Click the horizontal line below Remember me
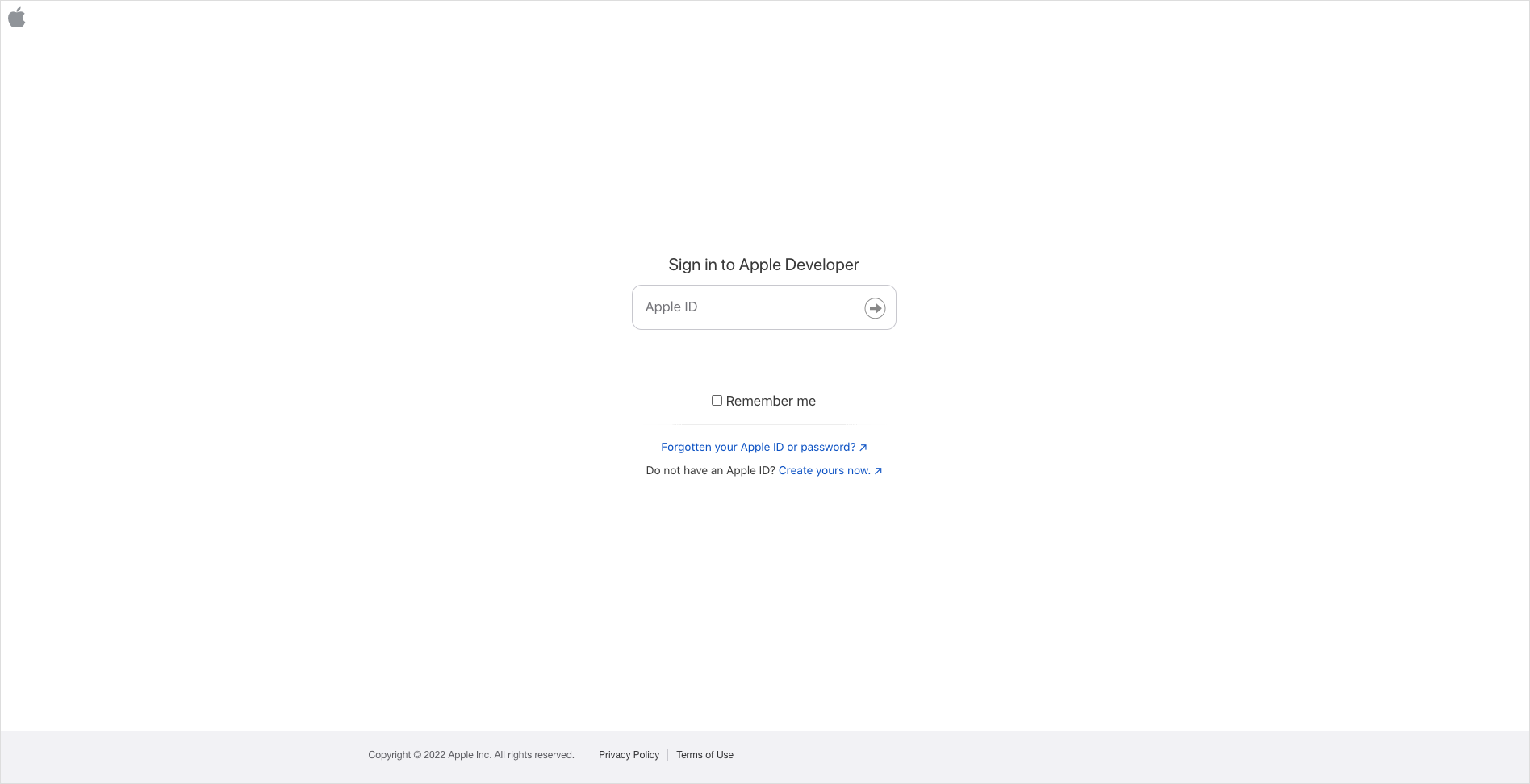 [x=763, y=424]
